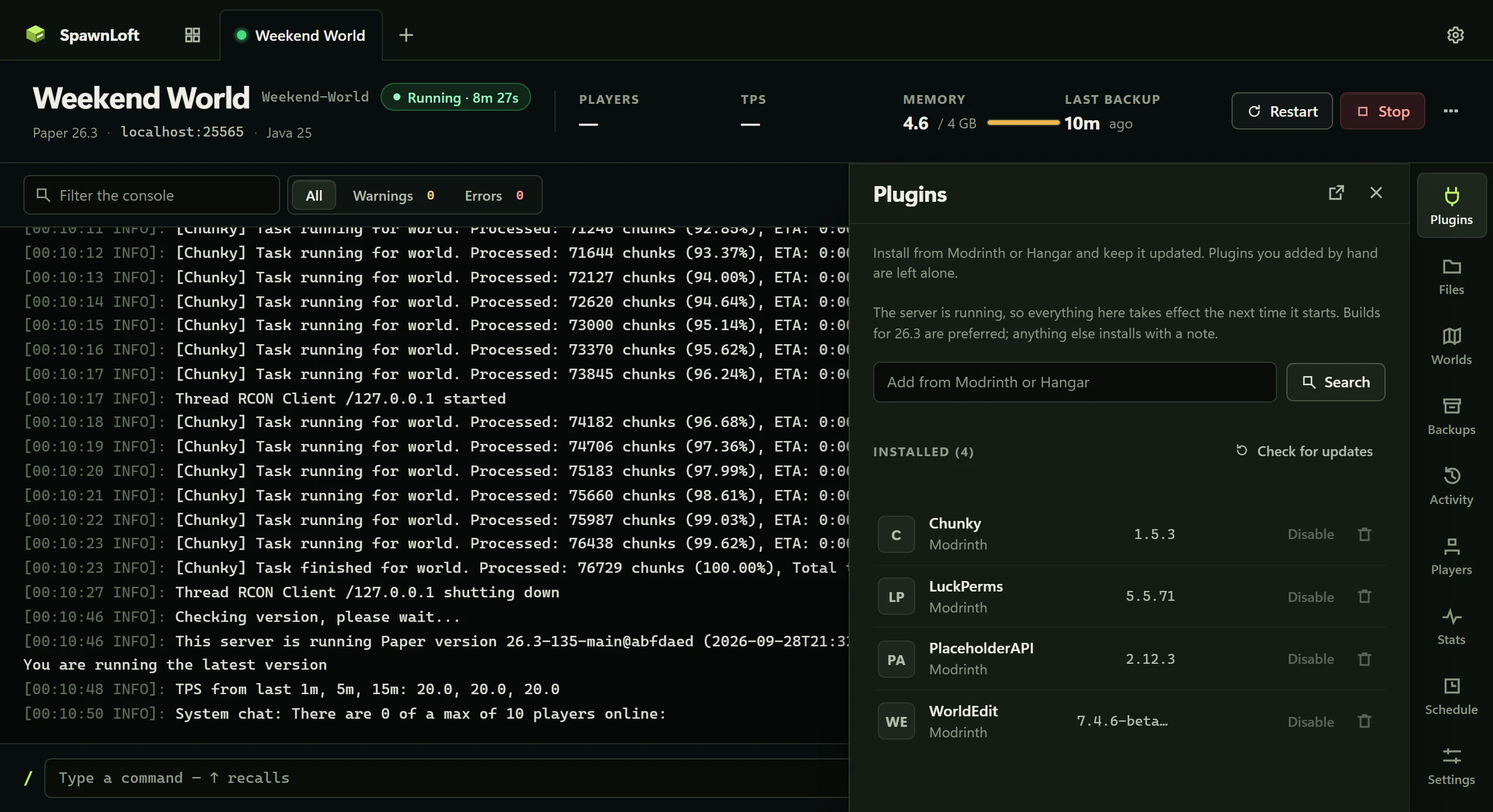Open the Backups sidebar section
Screen dimensions: 1493x812
tap(1451, 415)
